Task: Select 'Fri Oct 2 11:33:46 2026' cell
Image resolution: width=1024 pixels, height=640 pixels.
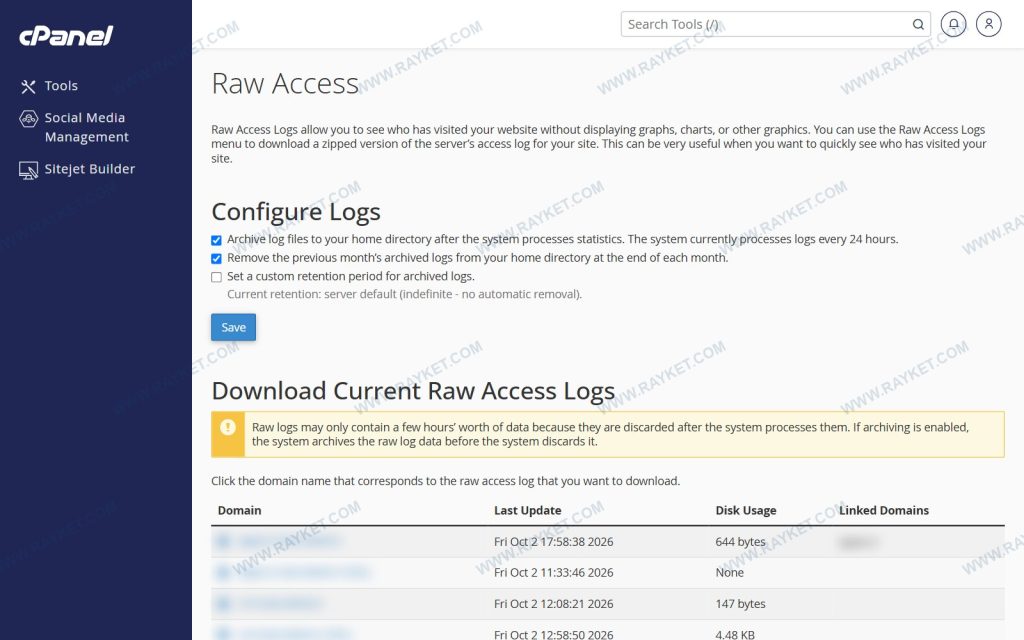Action: [x=554, y=573]
